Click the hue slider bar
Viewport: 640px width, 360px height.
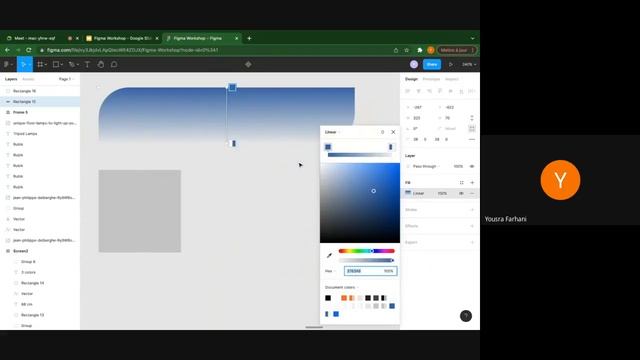(x=367, y=251)
